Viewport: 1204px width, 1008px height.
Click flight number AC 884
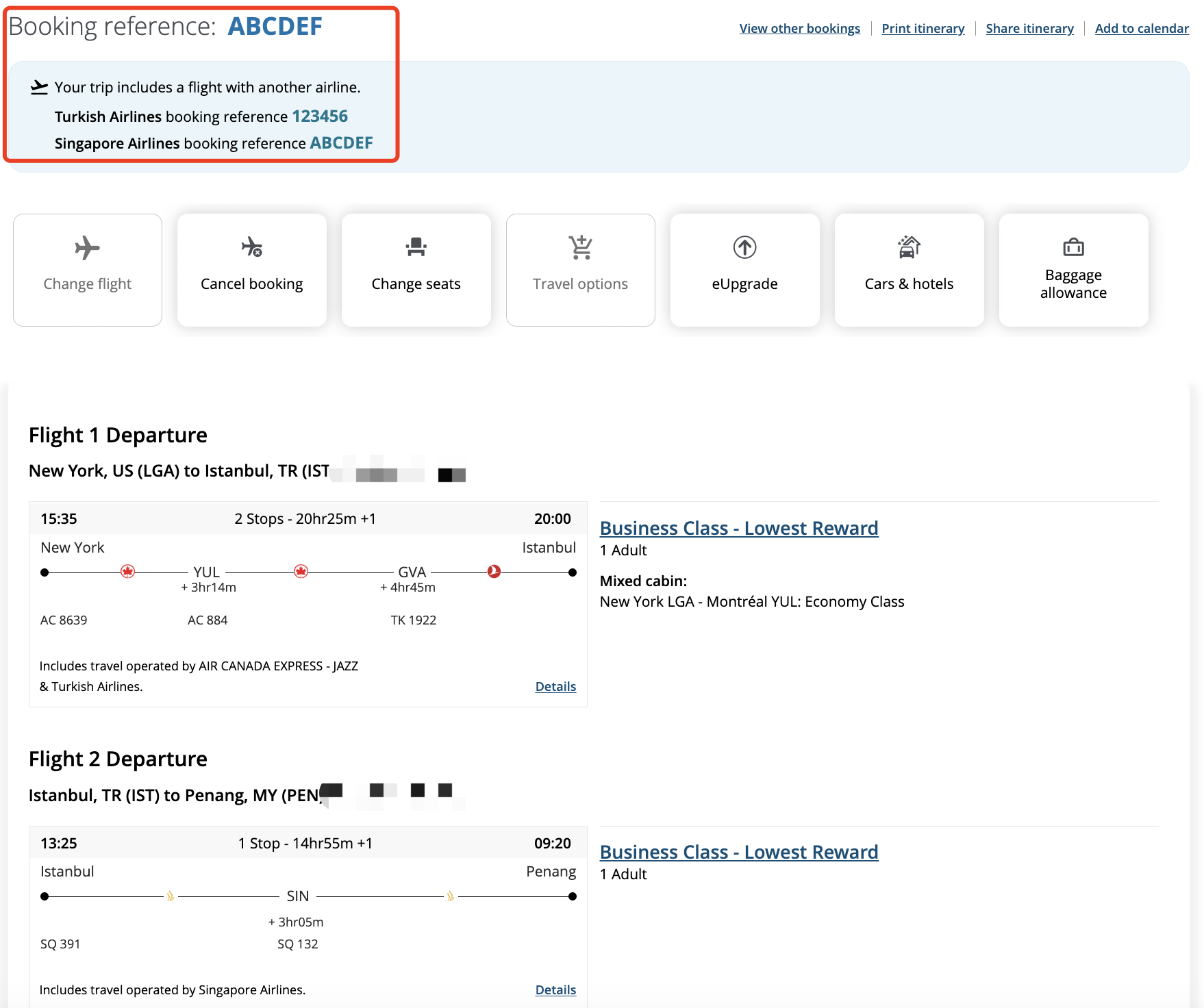pos(208,620)
